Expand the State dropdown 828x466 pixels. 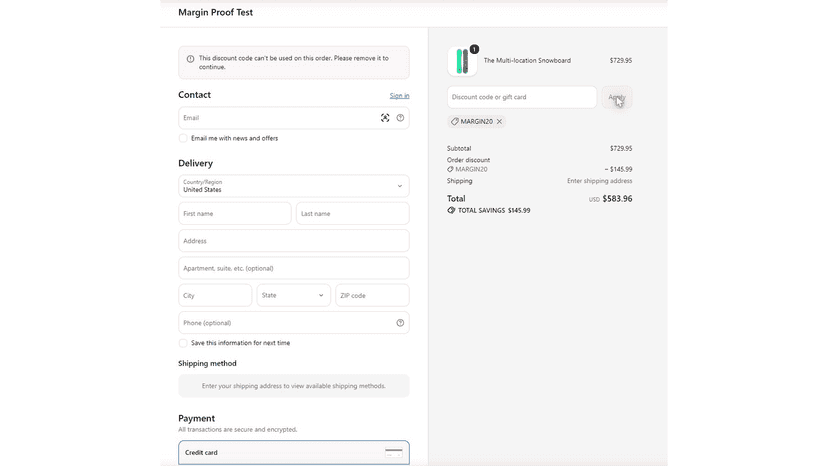pos(294,295)
